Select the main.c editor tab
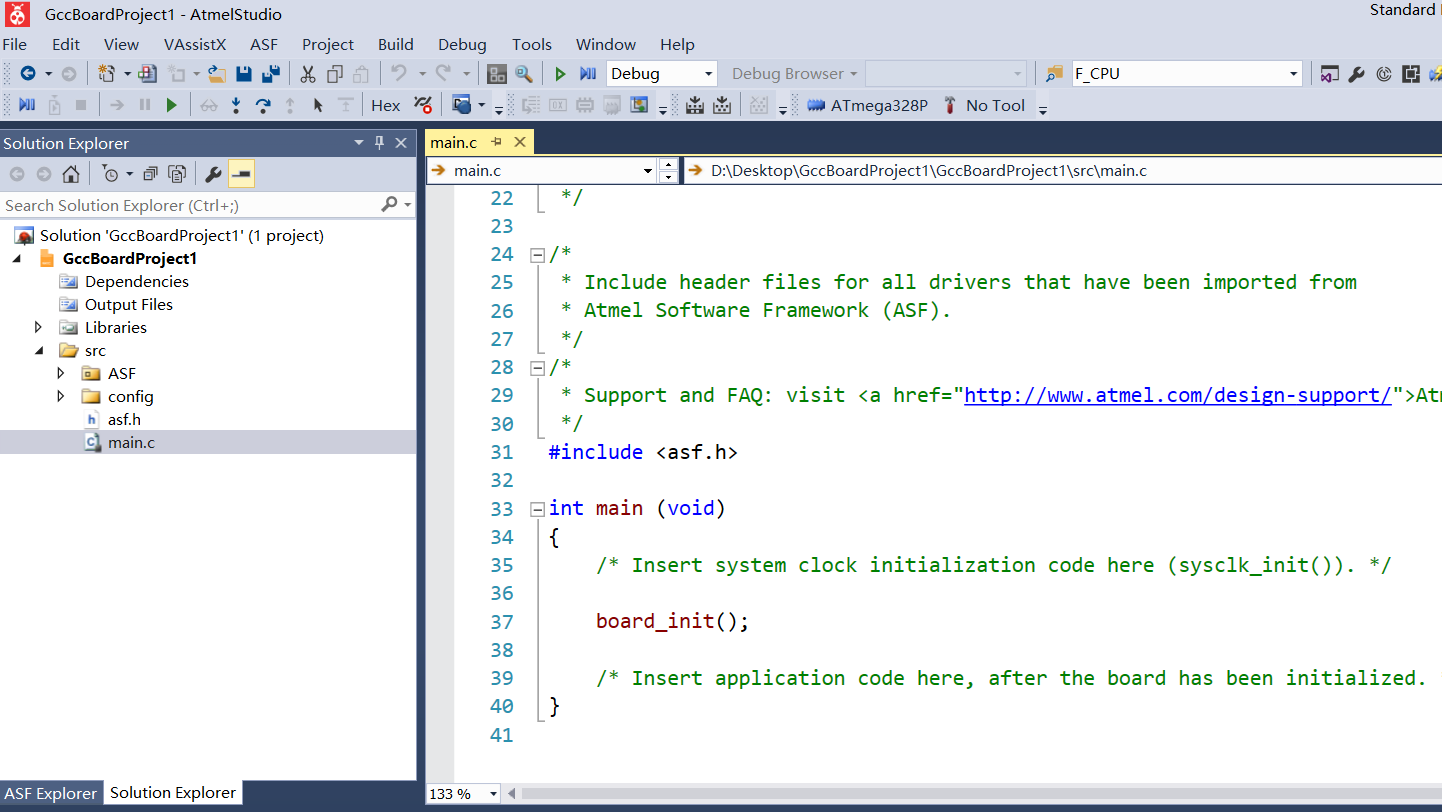This screenshot has height=812, width=1442. (x=454, y=142)
